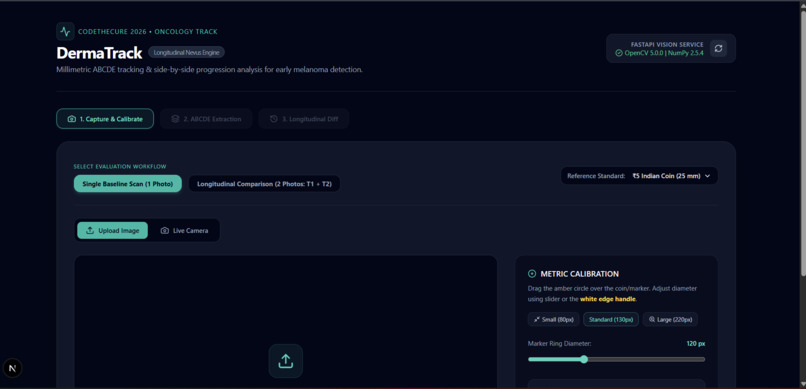Click the refresh icon in FastAPI Vision Service

719,48
